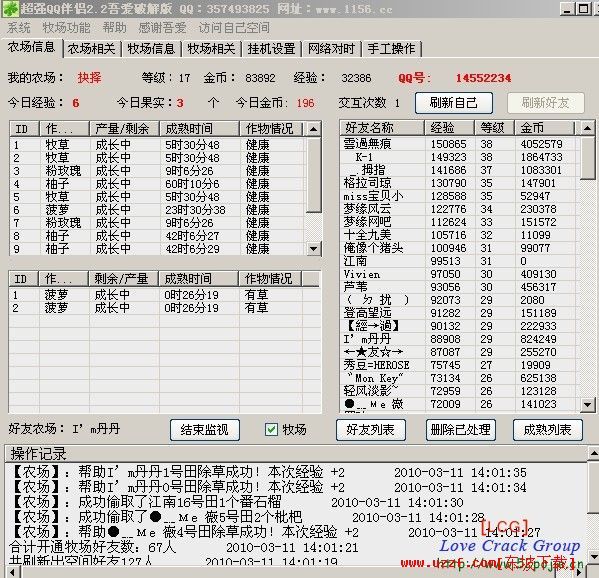Screen dimensions: 599x578
Task: Select my farm row 9 柚子 42时6分29
Action: [x=158, y=249]
